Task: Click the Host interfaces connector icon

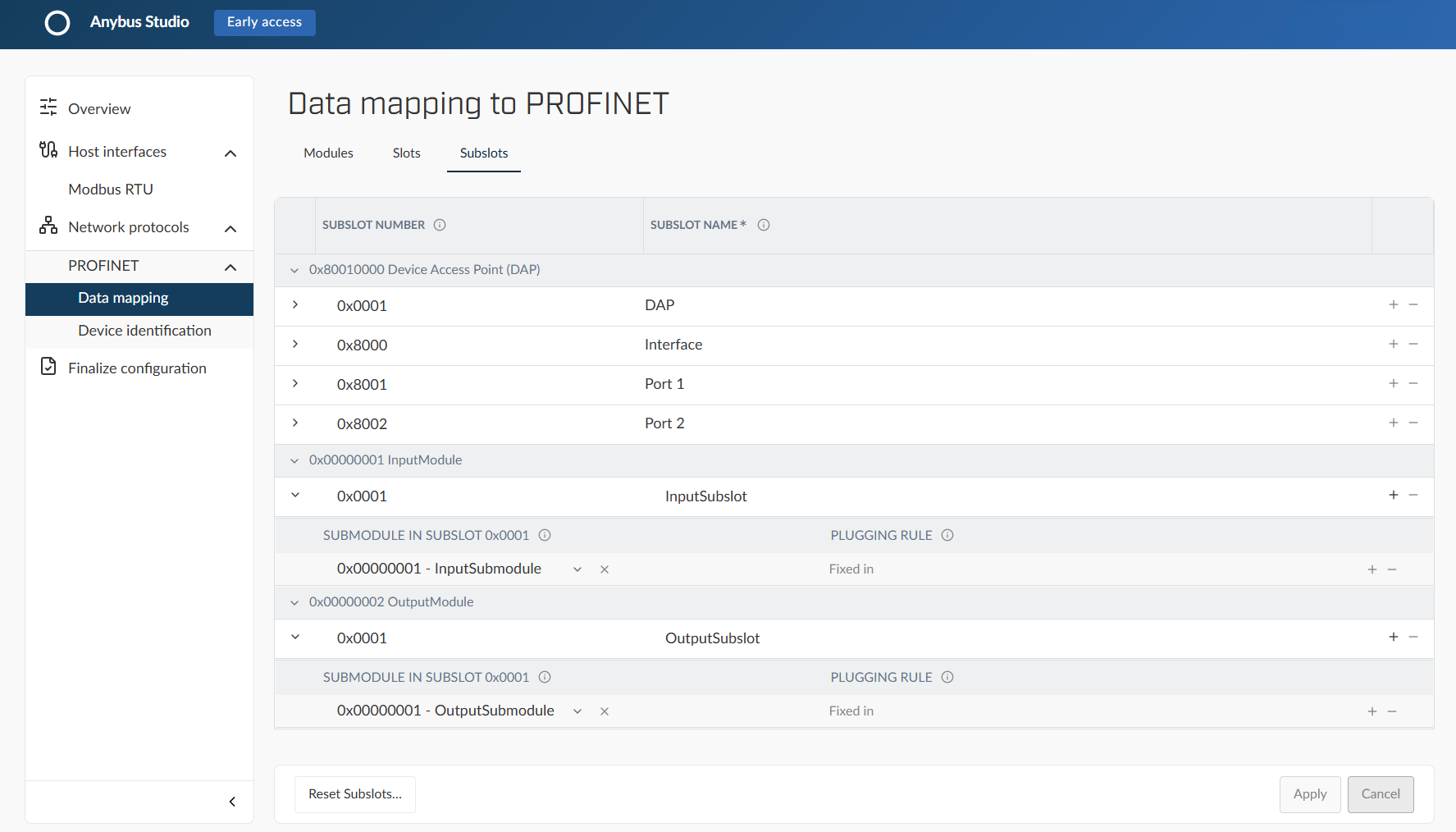Action: click(48, 149)
